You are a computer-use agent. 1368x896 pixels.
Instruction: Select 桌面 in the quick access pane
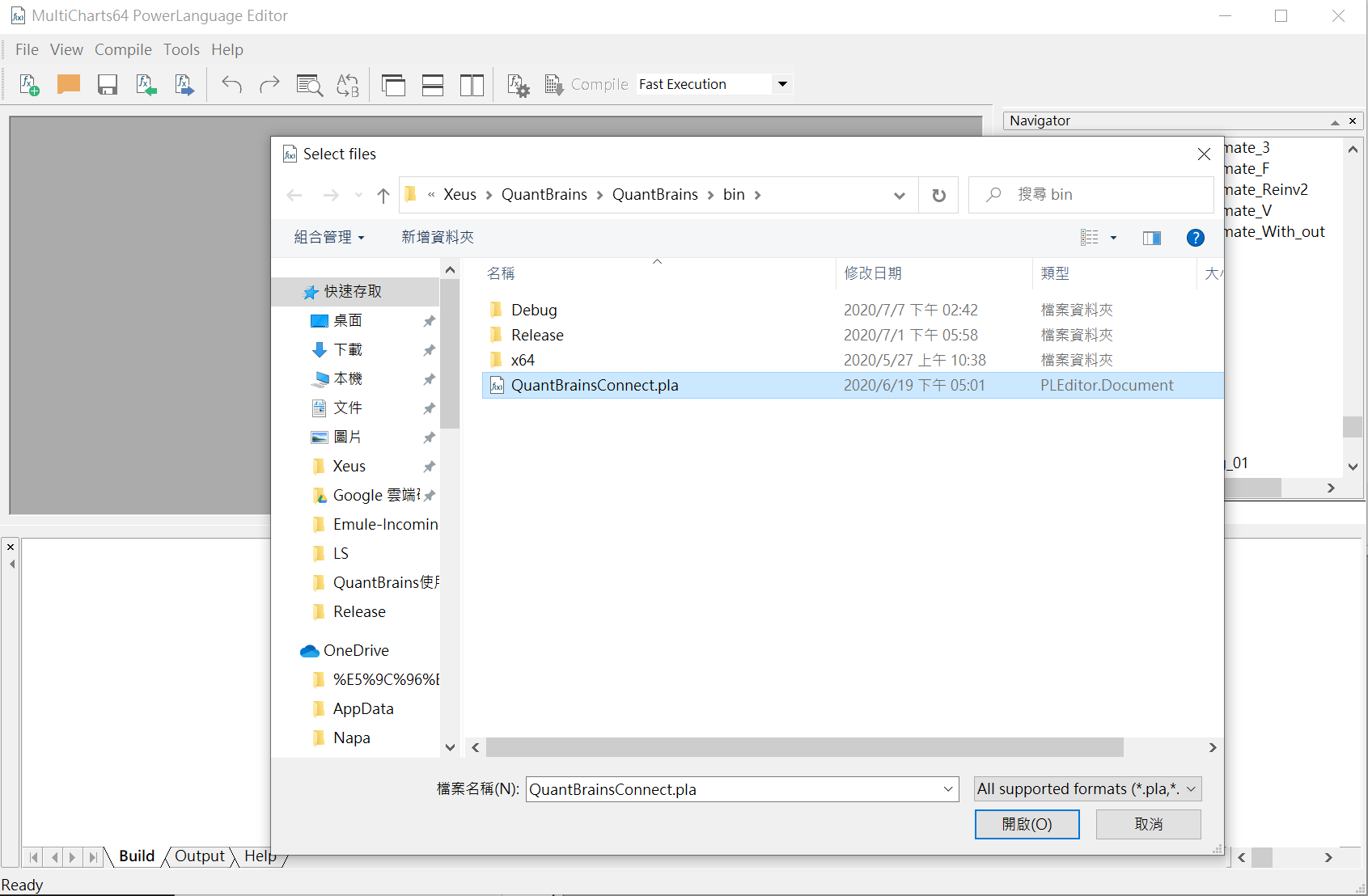tap(348, 321)
